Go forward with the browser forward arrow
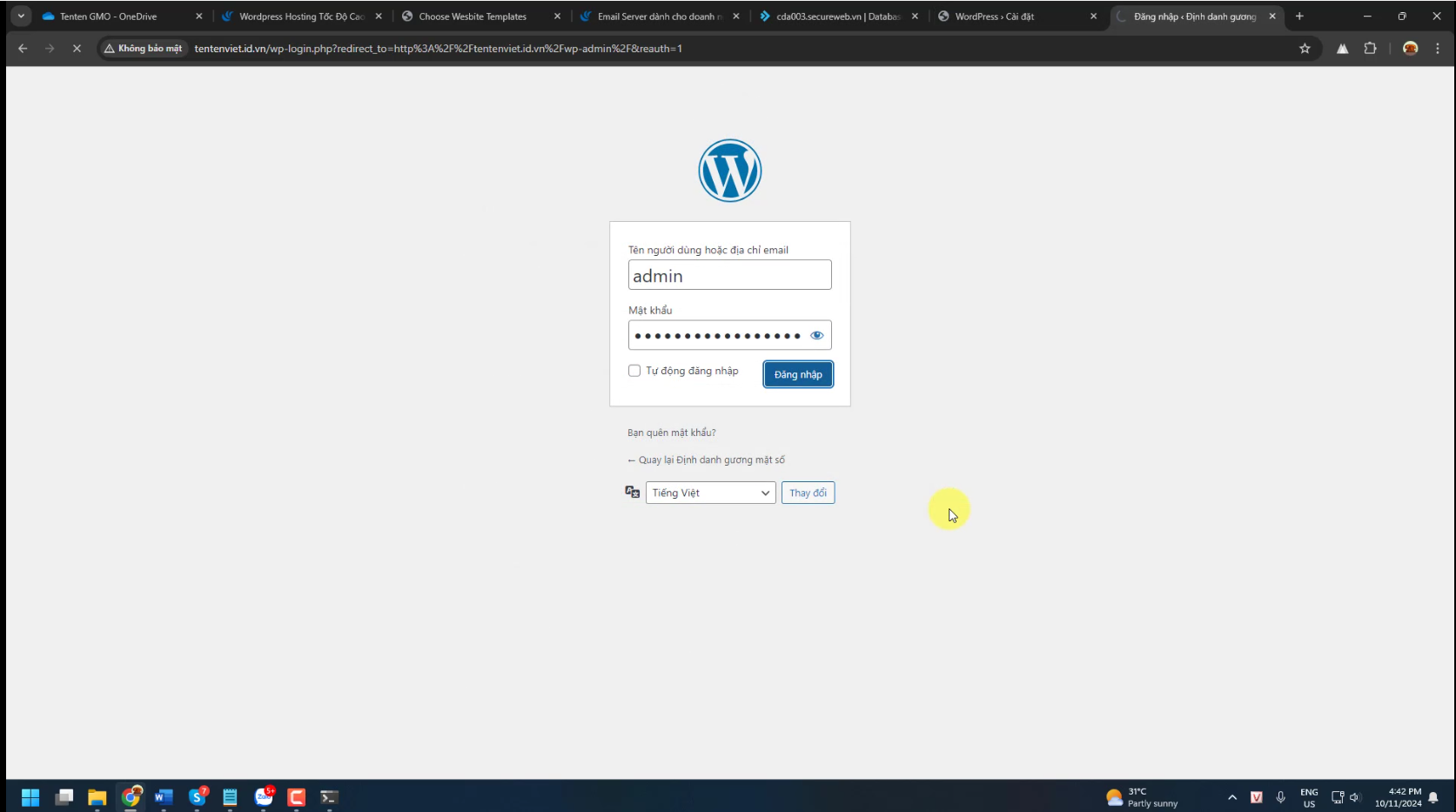This screenshot has height=812, width=1456. click(x=50, y=49)
